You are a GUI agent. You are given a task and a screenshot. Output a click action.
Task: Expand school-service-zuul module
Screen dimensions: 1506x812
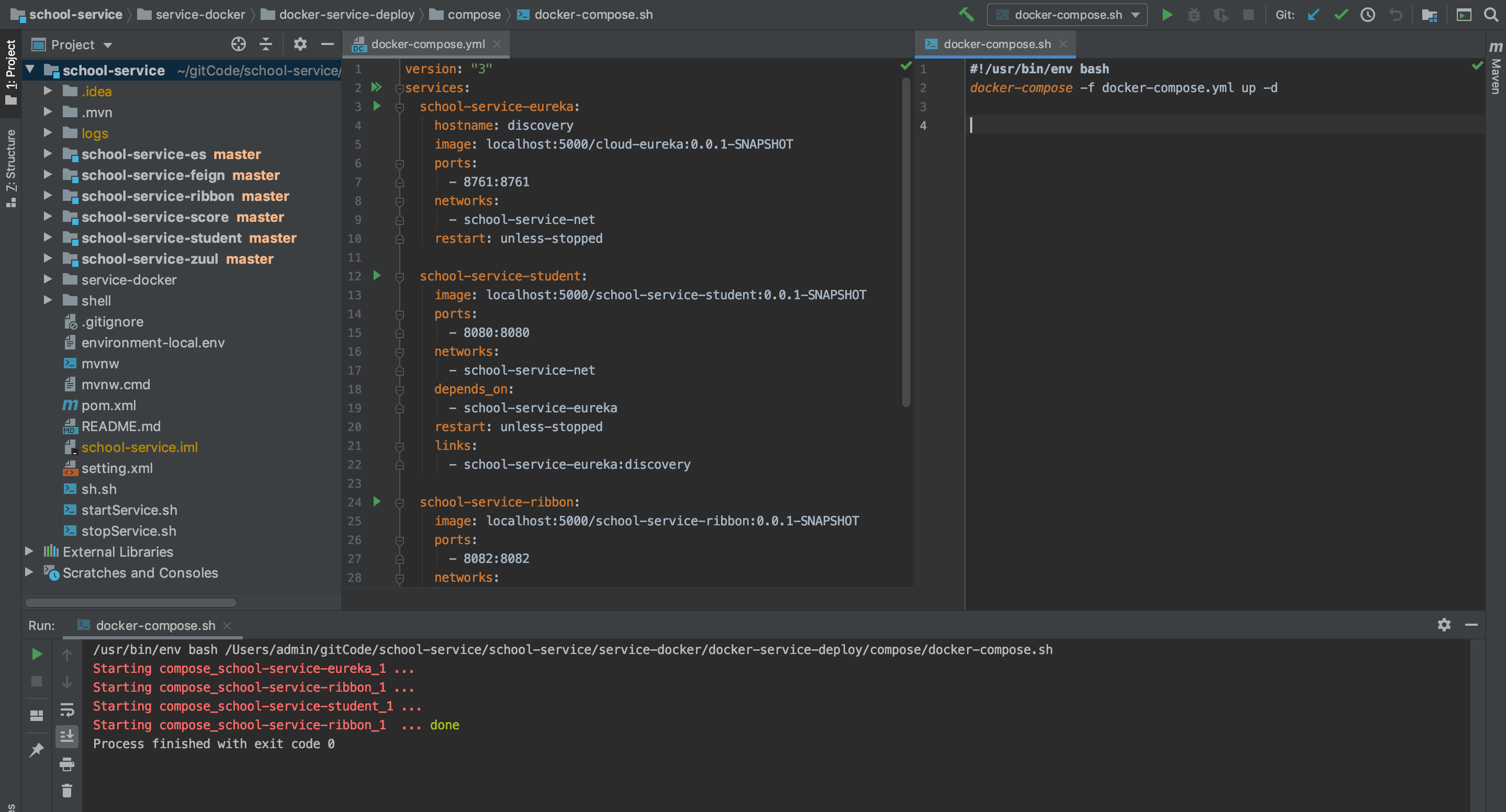click(x=48, y=258)
